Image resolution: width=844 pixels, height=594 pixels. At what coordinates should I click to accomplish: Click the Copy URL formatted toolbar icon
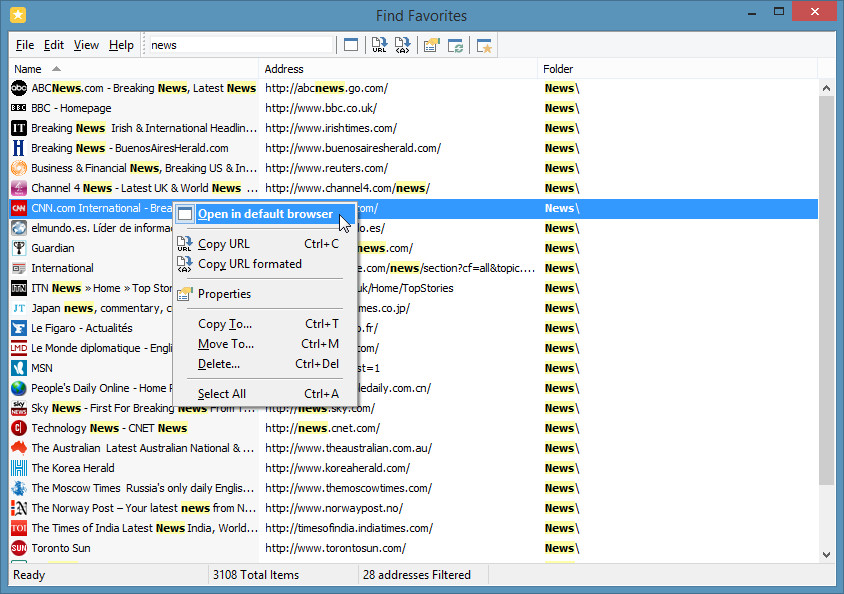[403, 45]
